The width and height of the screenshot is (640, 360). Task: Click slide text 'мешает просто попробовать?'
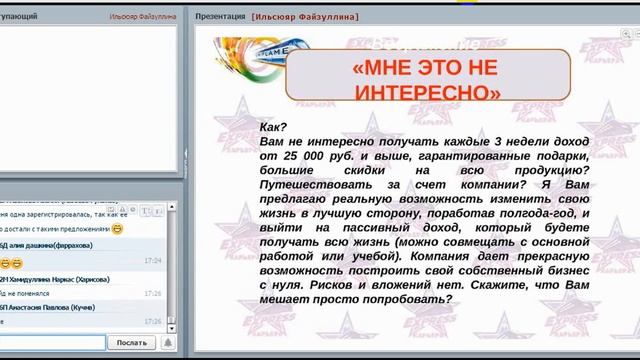(356, 299)
